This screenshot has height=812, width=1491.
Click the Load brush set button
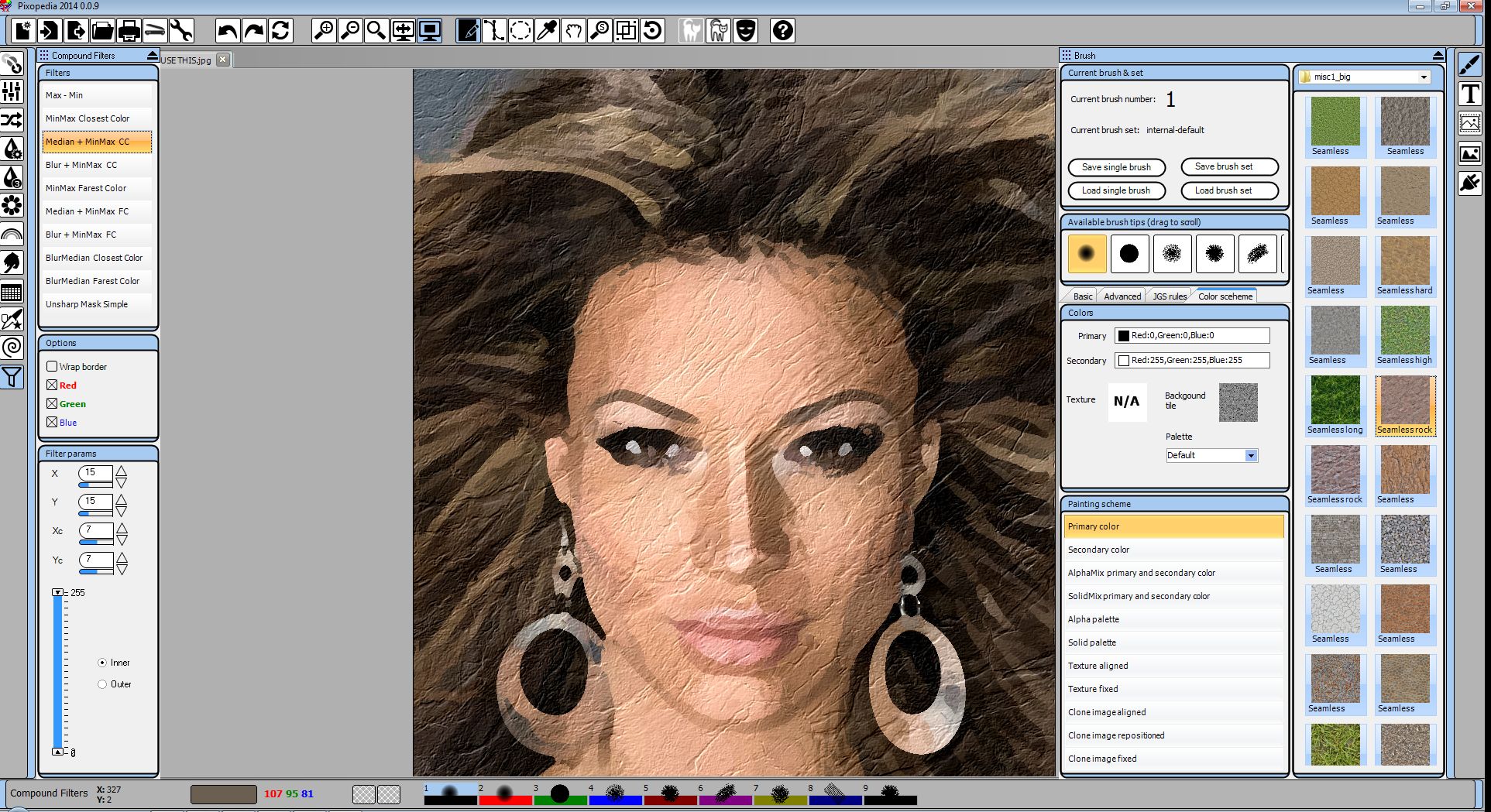(1228, 190)
